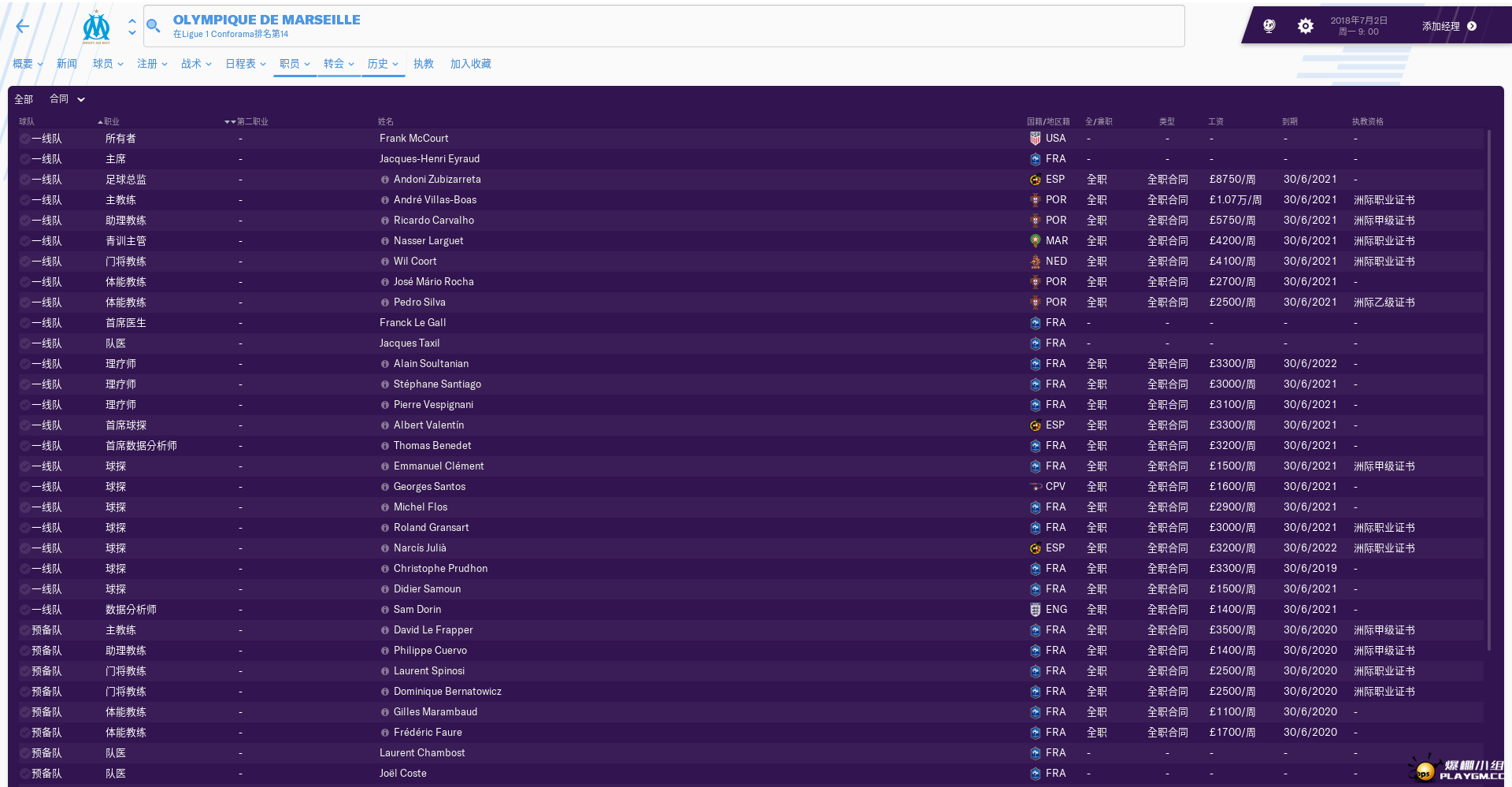This screenshot has height=787, width=1512.
Task: Toggle the selection circle for Frank McCourt's row
Action: 25,139
